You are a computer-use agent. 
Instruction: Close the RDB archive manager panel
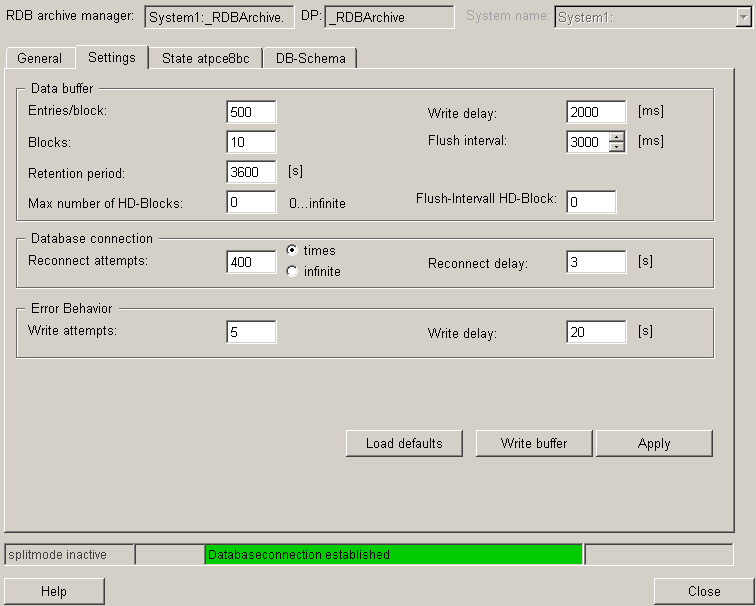click(x=704, y=591)
